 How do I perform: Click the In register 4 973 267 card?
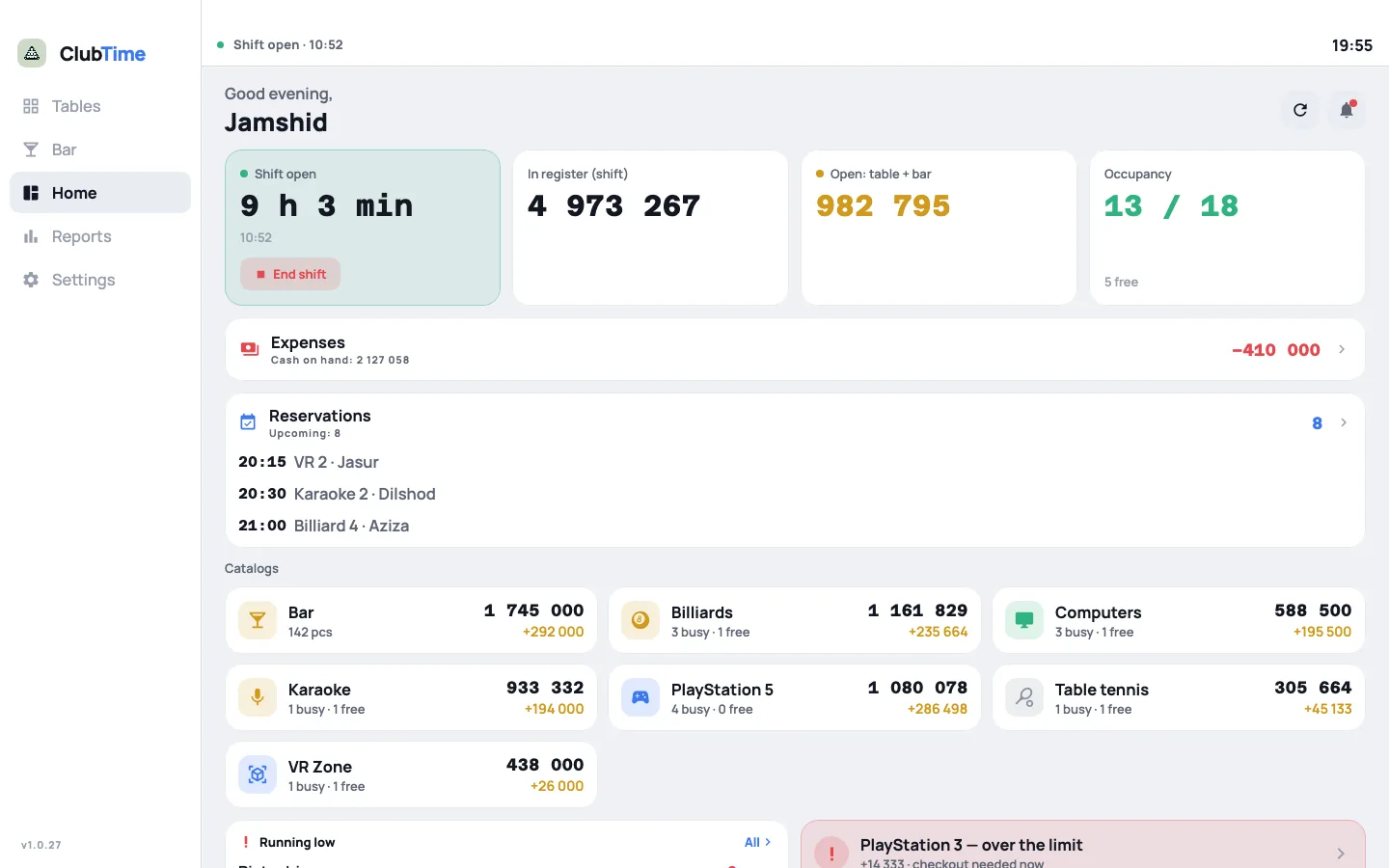click(x=650, y=228)
